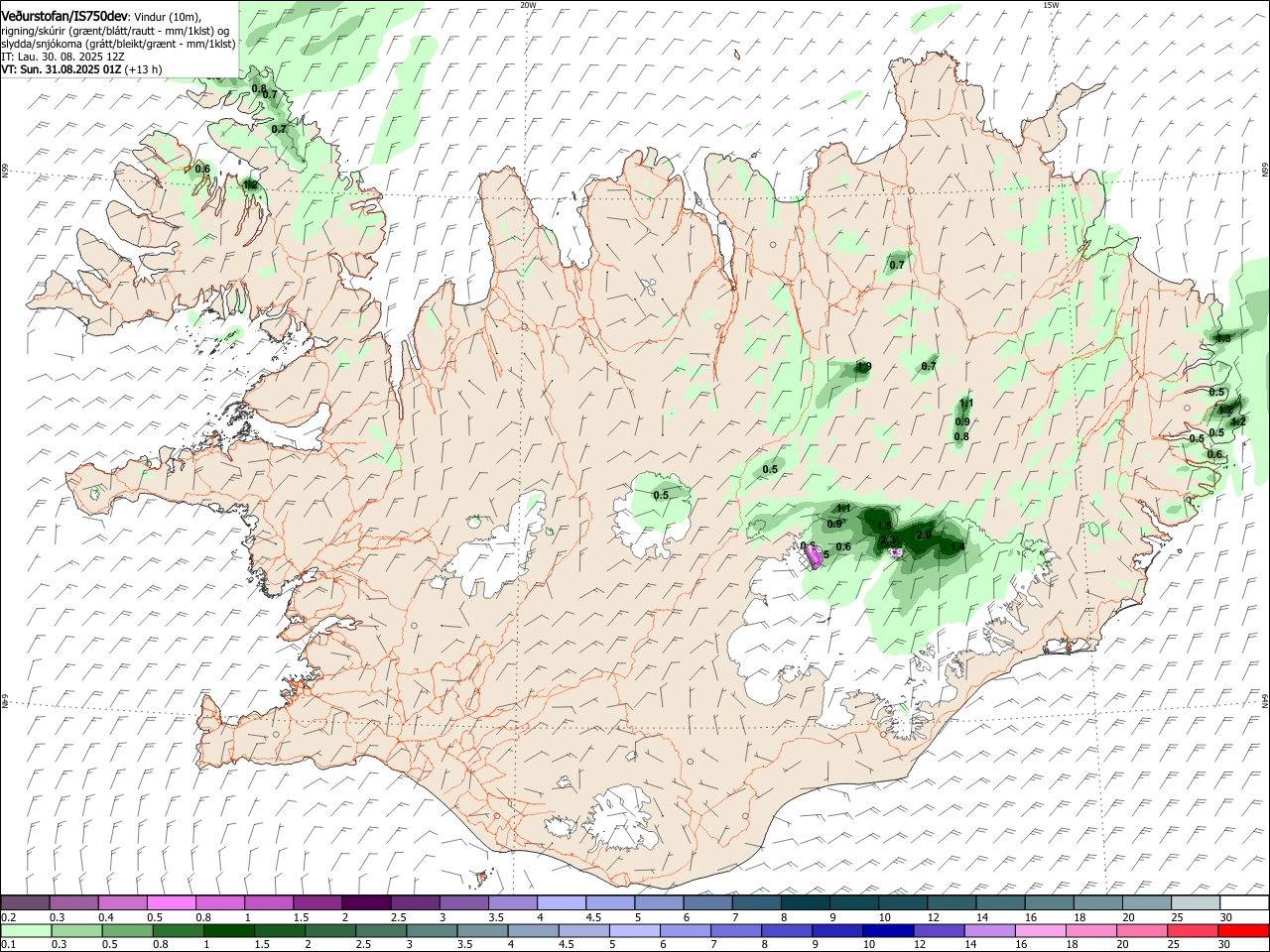Select bottom legend swatch between 2.5 and 3
This screenshot has width=1270, height=952.
point(380,930)
